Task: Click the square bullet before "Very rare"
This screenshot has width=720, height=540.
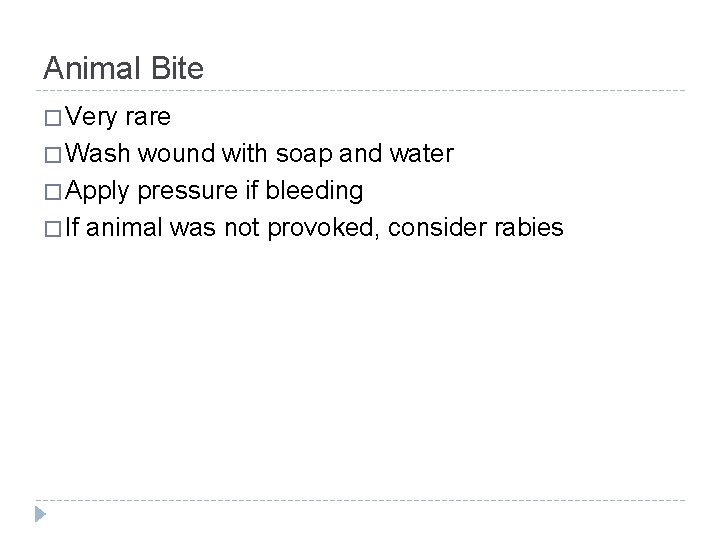Action: pos(51,118)
